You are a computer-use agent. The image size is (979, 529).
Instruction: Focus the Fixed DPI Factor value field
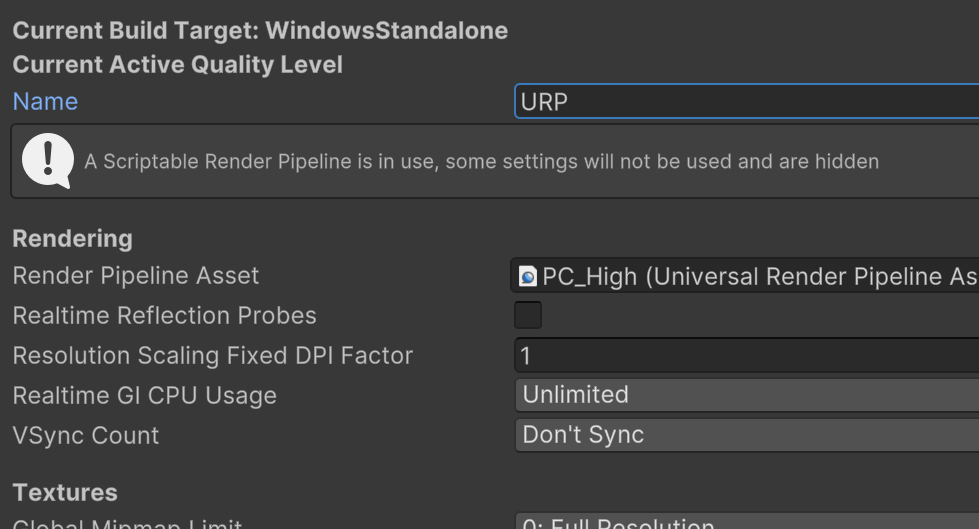(746, 356)
